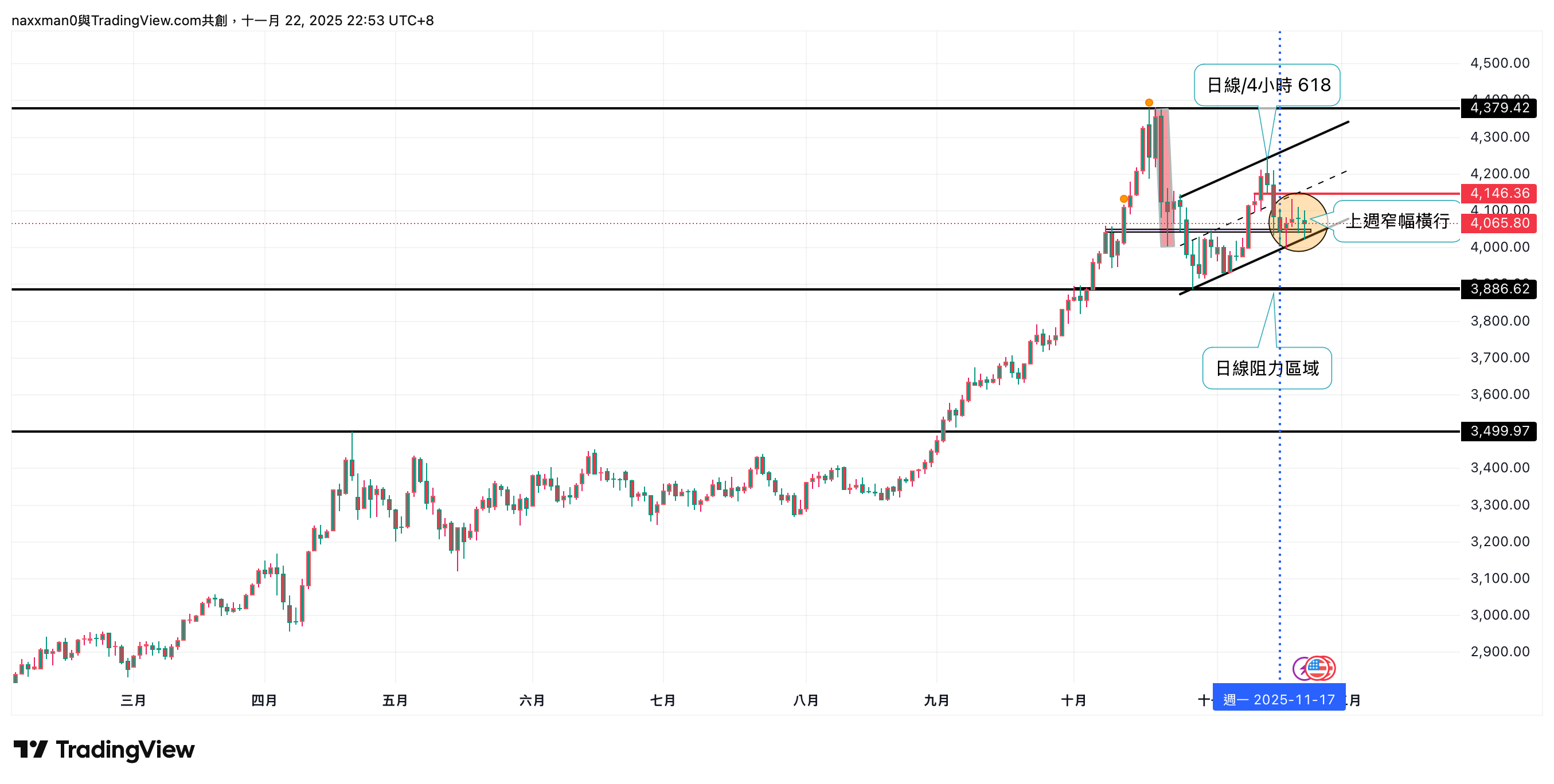Click the 4,379.42 price line label
The width and height of the screenshot is (1554, 784).
point(1499,108)
